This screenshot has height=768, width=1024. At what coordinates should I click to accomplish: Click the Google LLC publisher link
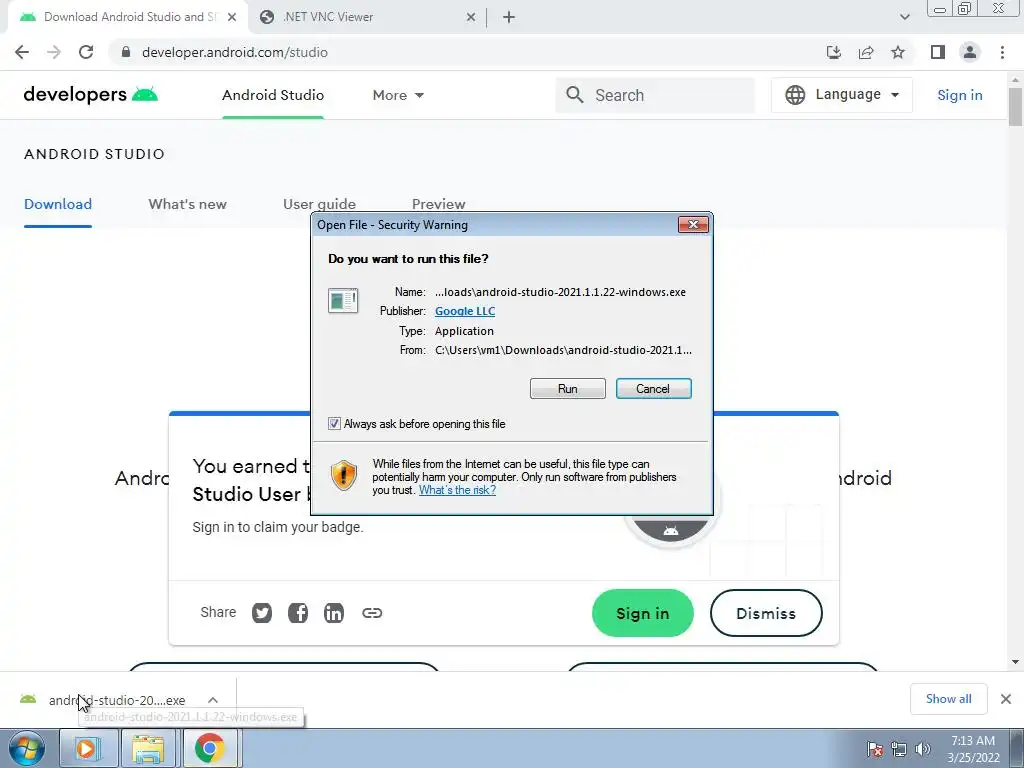point(465,311)
